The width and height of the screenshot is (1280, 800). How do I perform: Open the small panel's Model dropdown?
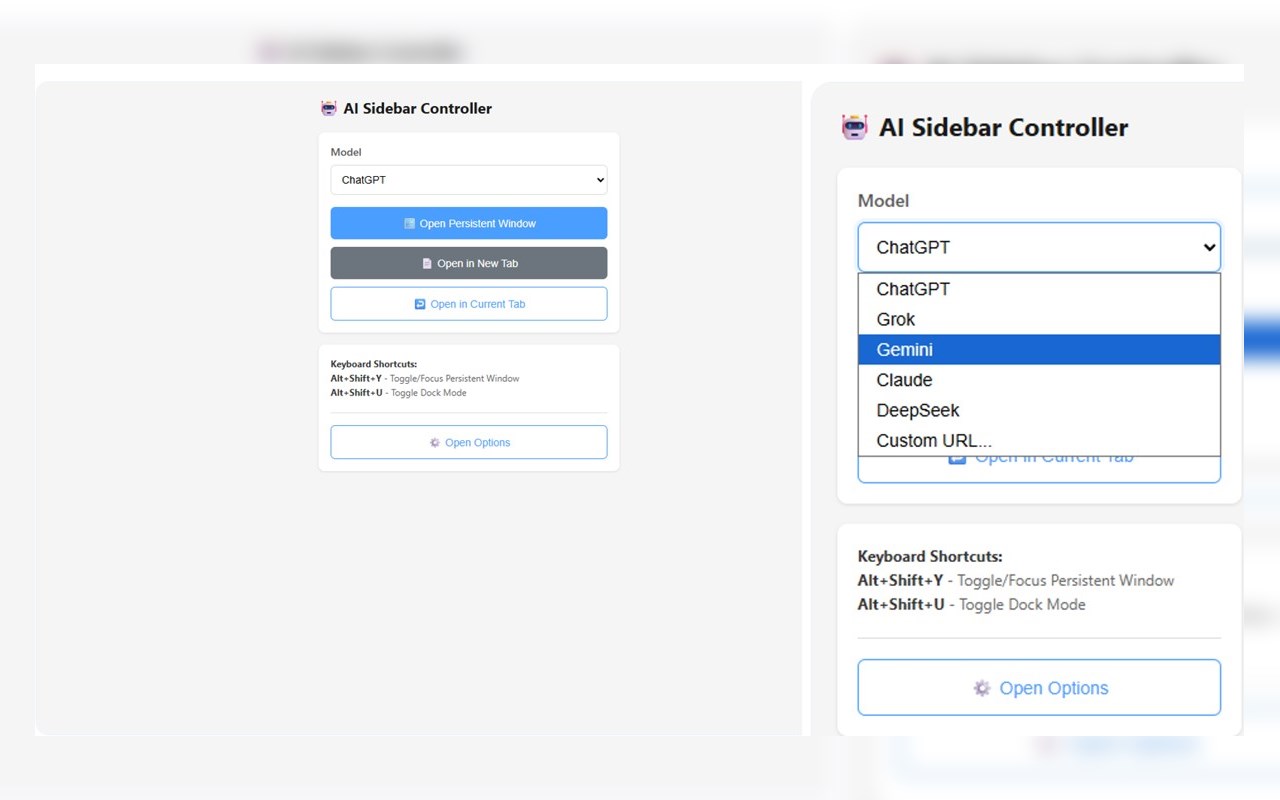click(468, 180)
